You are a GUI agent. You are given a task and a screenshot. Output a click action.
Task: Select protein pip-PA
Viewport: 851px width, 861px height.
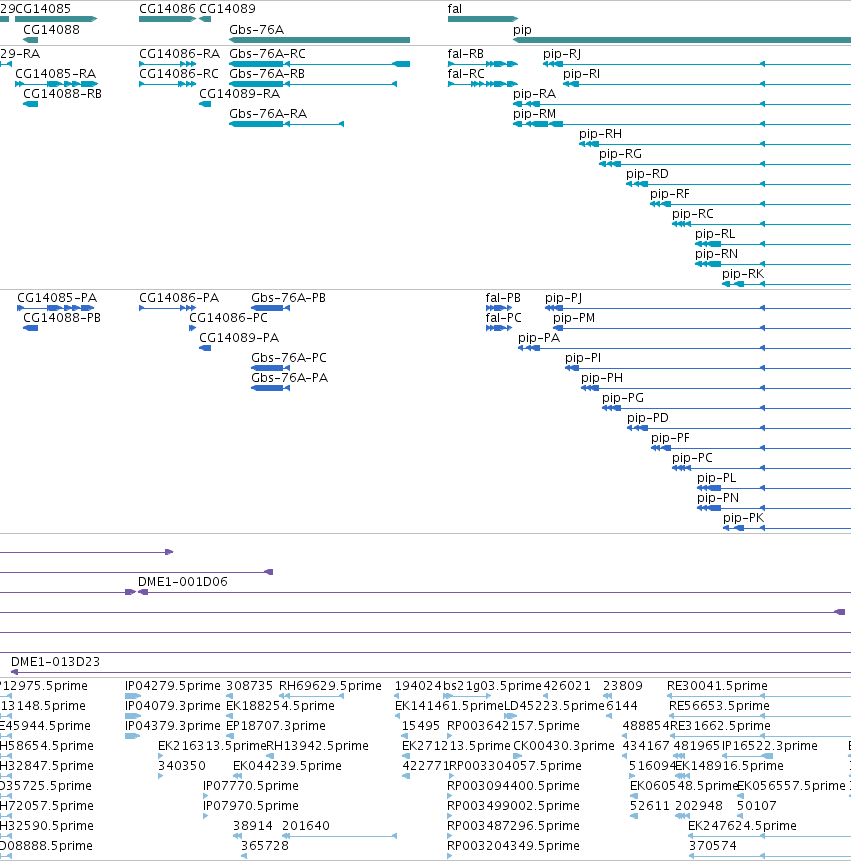[x=684, y=348]
